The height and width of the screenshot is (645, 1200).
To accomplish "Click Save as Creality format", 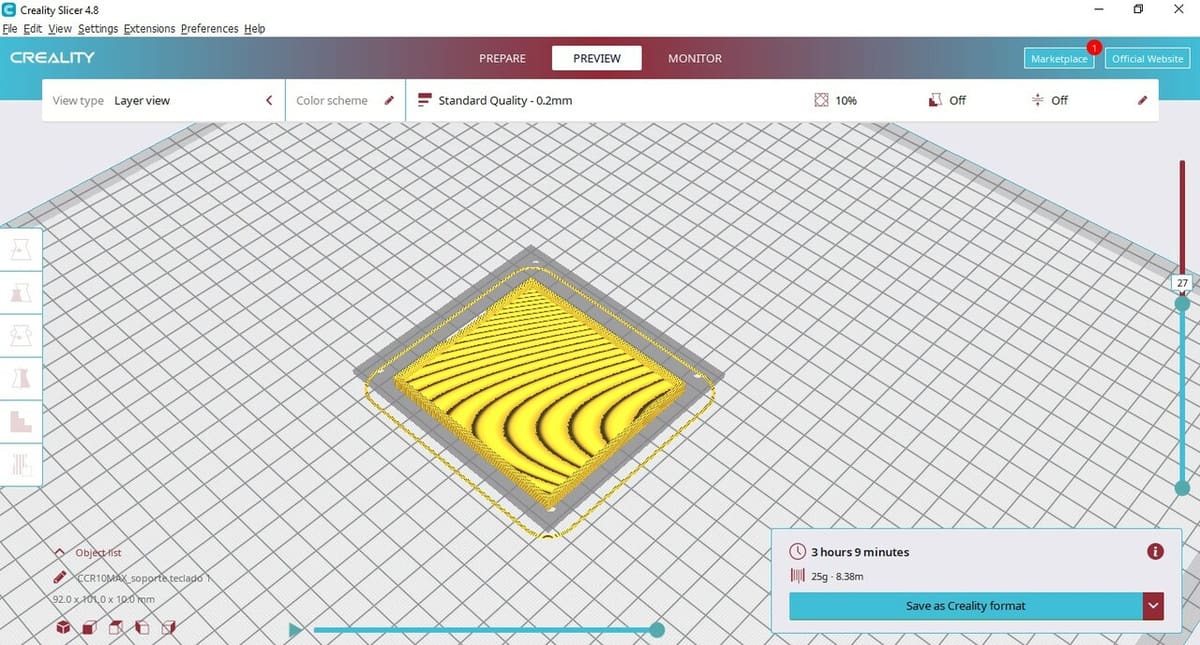I will [965, 606].
